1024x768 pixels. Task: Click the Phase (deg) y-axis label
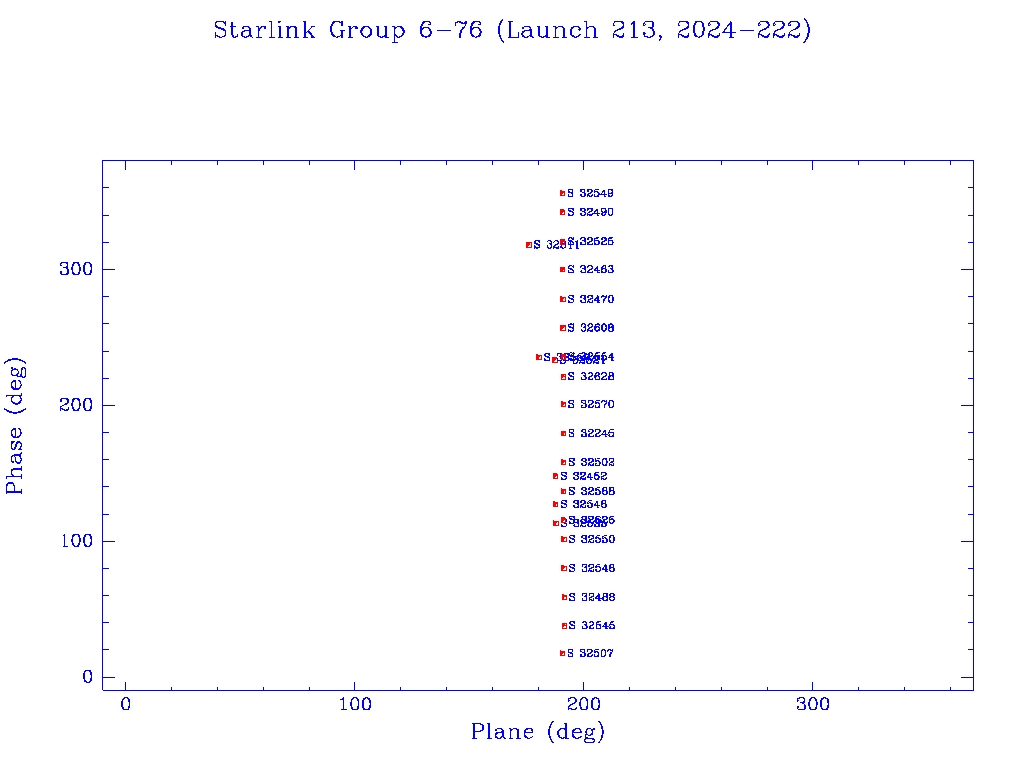tap(15, 425)
